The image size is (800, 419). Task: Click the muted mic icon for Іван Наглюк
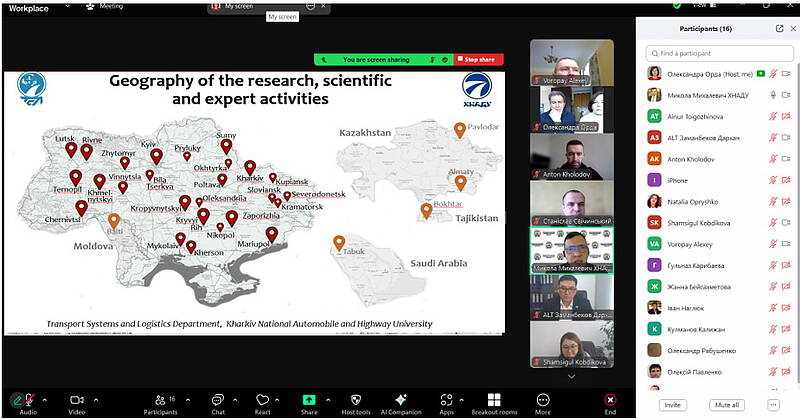point(773,308)
